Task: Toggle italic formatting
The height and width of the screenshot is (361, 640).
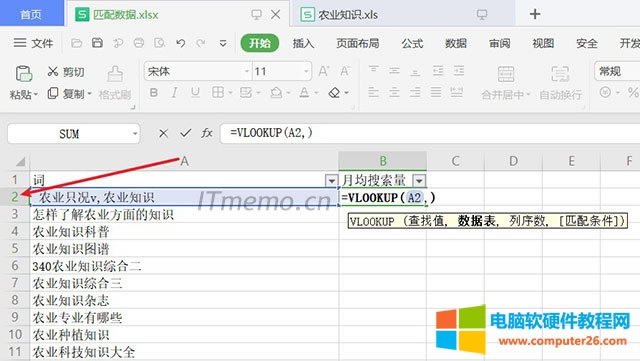Action: pos(174,93)
